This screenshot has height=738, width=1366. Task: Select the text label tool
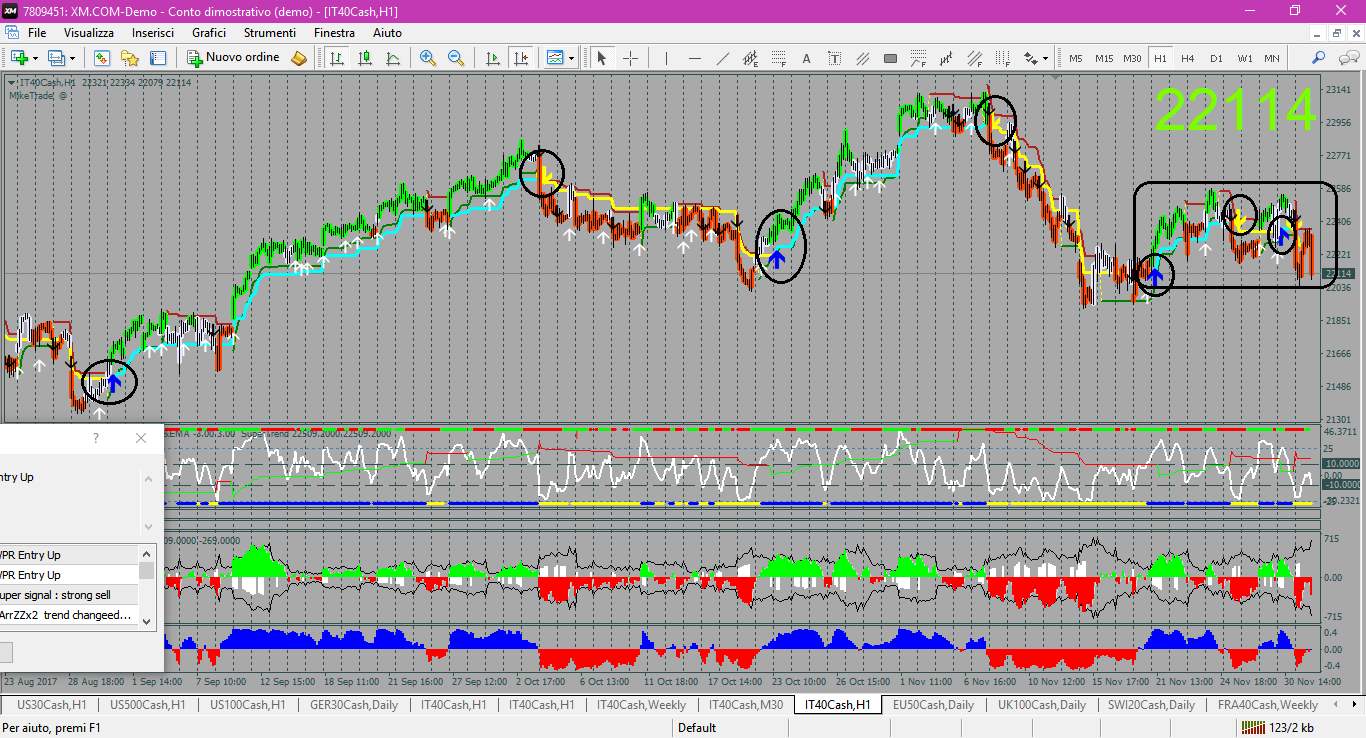point(834,58)
